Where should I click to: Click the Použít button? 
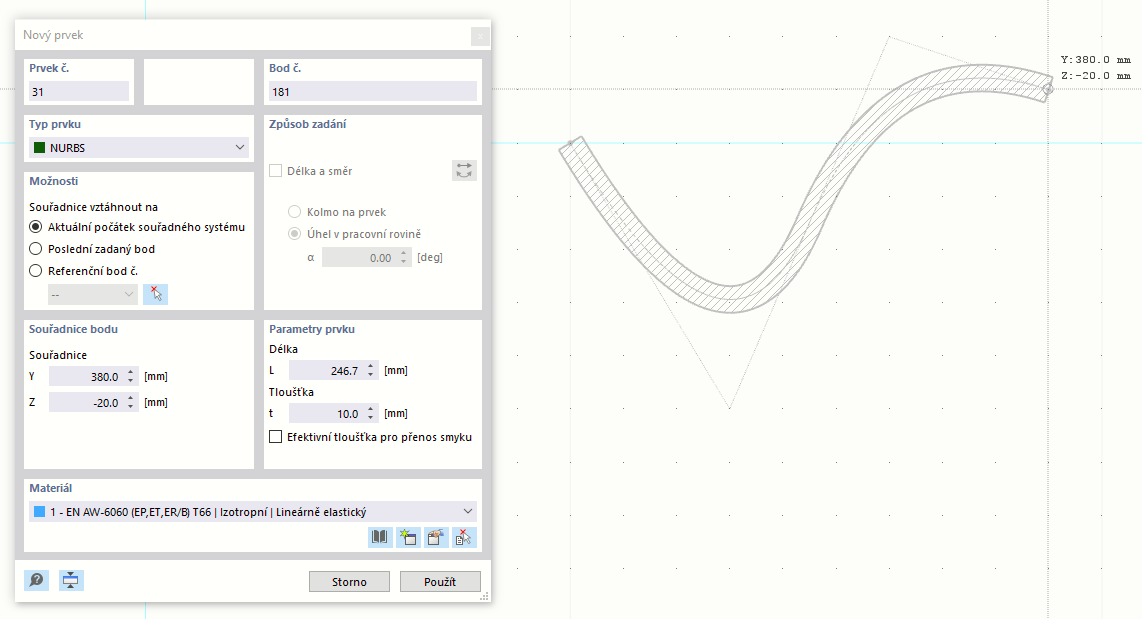click(440, 581)
